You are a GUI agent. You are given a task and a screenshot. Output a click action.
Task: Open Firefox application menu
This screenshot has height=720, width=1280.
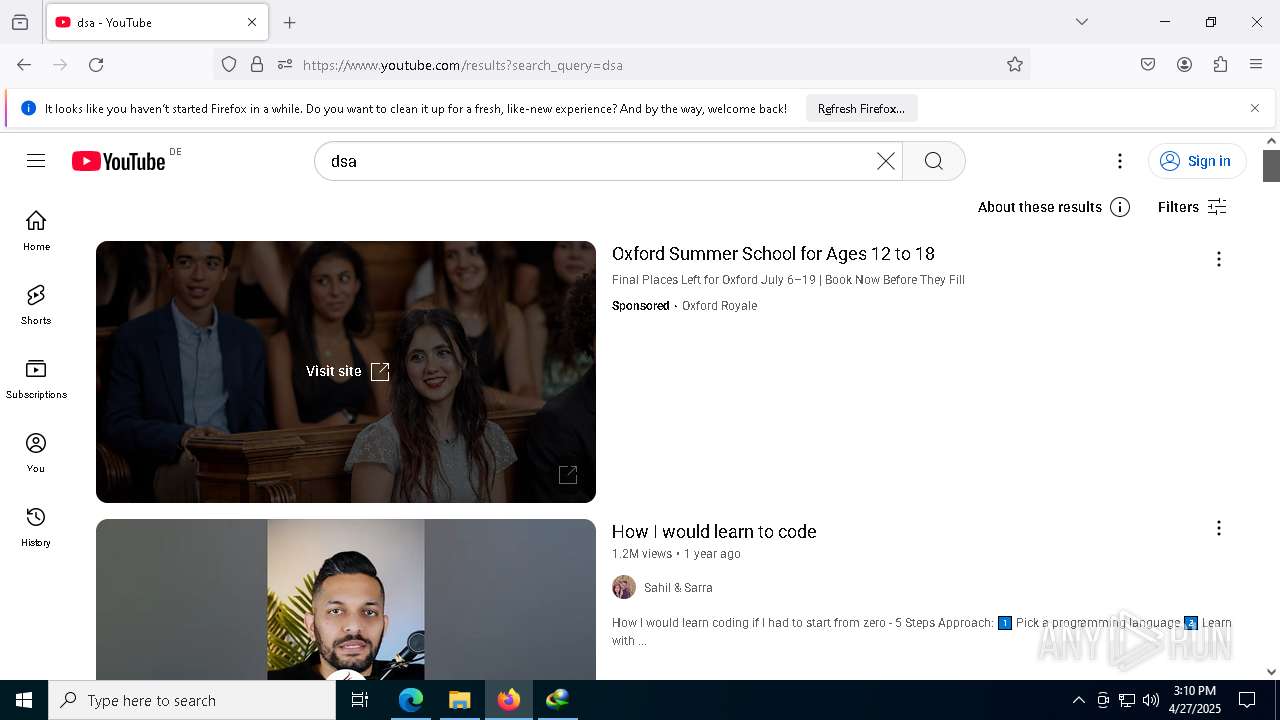pyautogui.click(x=1256, y=65)
